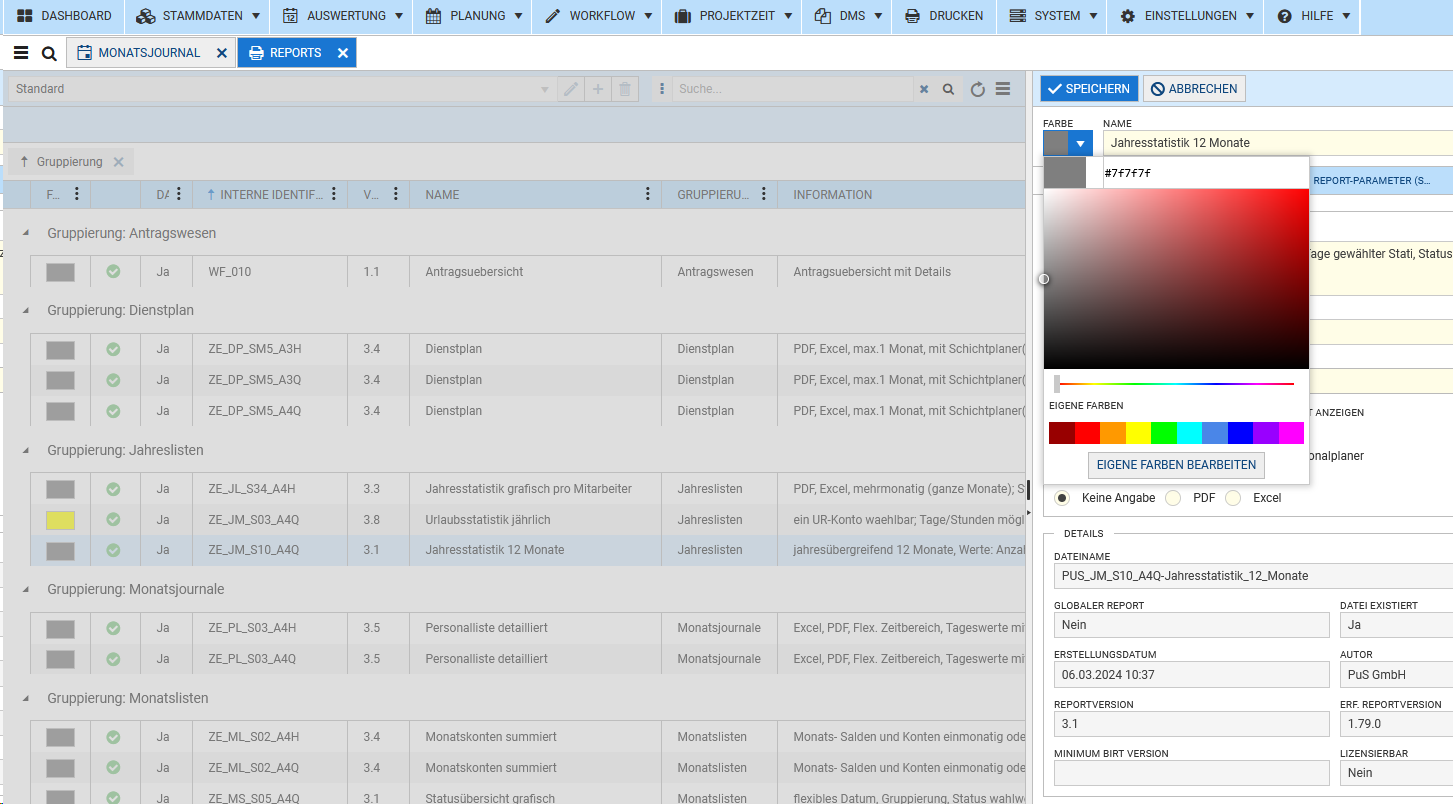Viewport: 1453px width, 804px height.
Task: Clear the search field with the X icon
Action: [x=924, y=89]
